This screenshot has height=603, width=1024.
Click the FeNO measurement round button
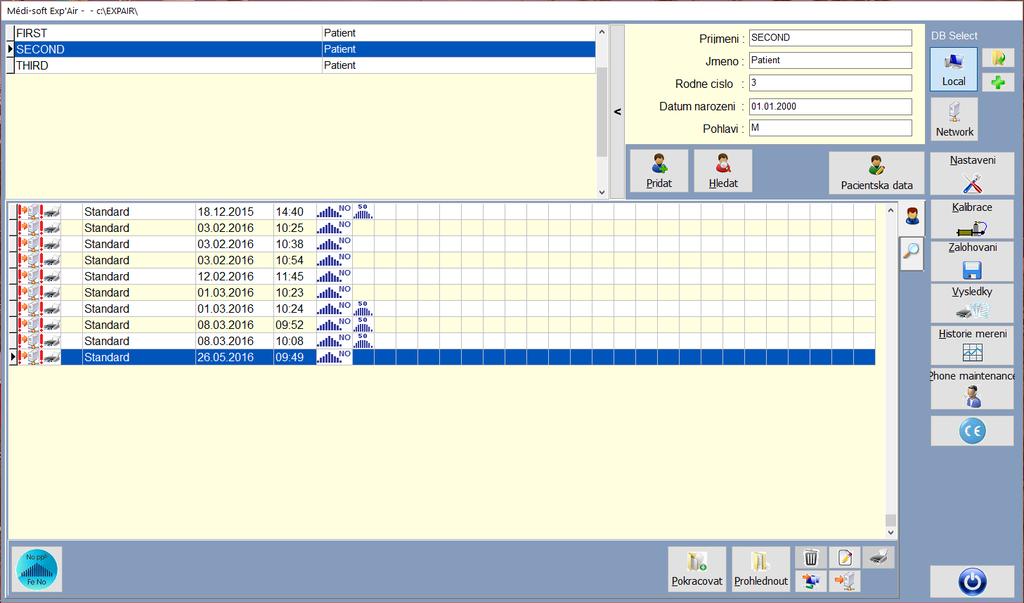(x=37, y=569)
